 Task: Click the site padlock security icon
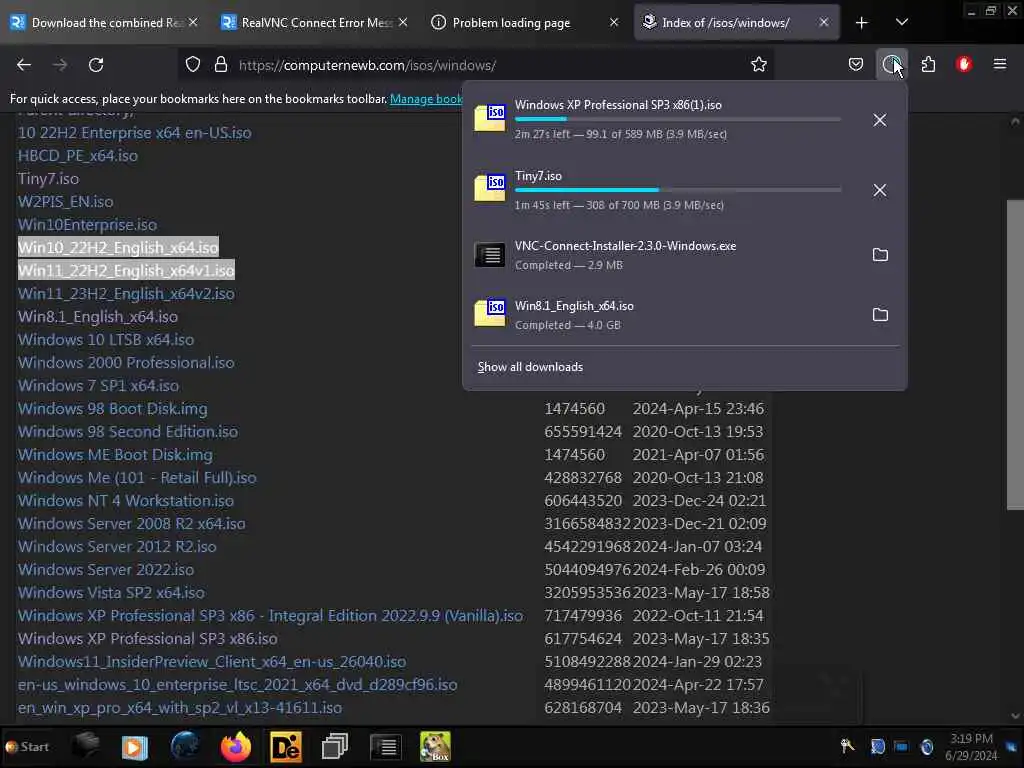[x=221, y=65]
